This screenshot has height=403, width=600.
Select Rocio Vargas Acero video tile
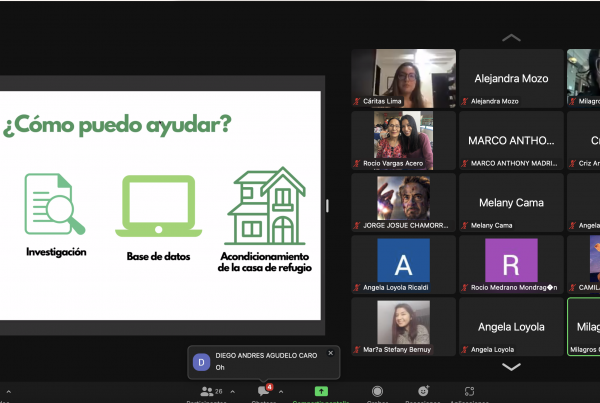(x=403, y=140)
